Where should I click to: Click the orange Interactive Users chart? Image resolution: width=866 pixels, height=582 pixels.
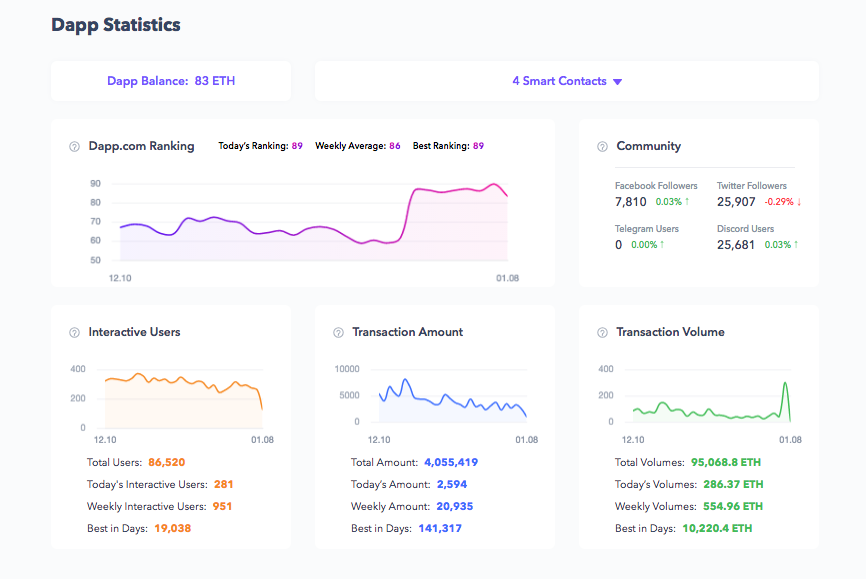(180, 395)
